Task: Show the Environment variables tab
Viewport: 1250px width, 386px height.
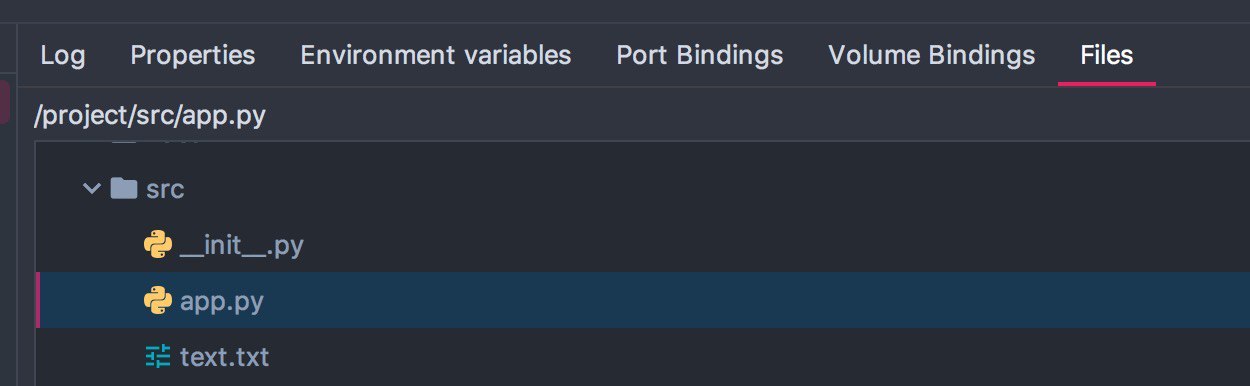Action: 436,55
